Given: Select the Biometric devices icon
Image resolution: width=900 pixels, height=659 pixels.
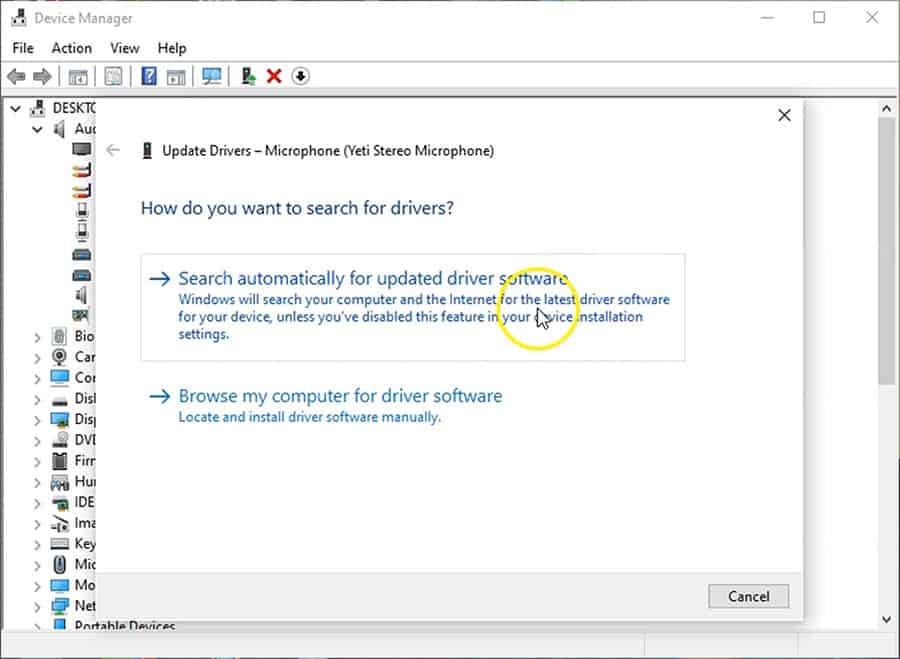Looking at the screenshot, I should [59, 336].
